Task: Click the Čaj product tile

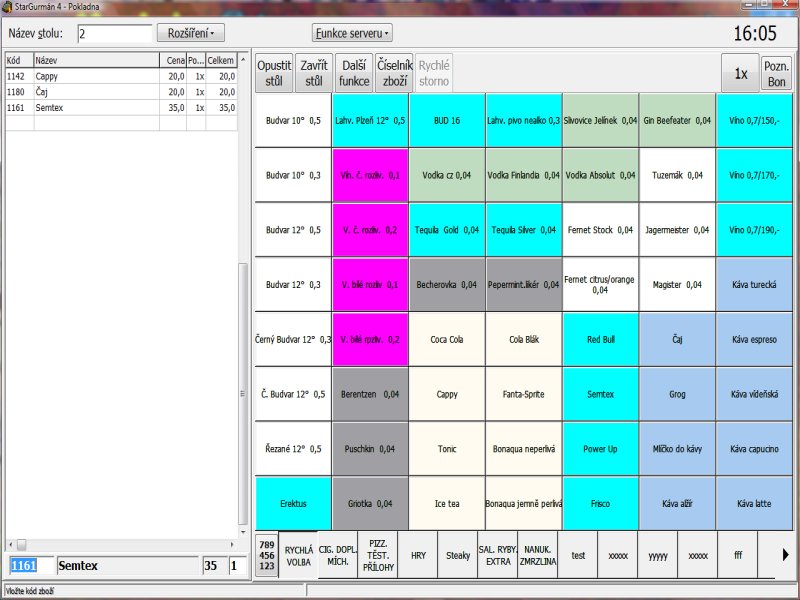Action: (x=677, y=339)
